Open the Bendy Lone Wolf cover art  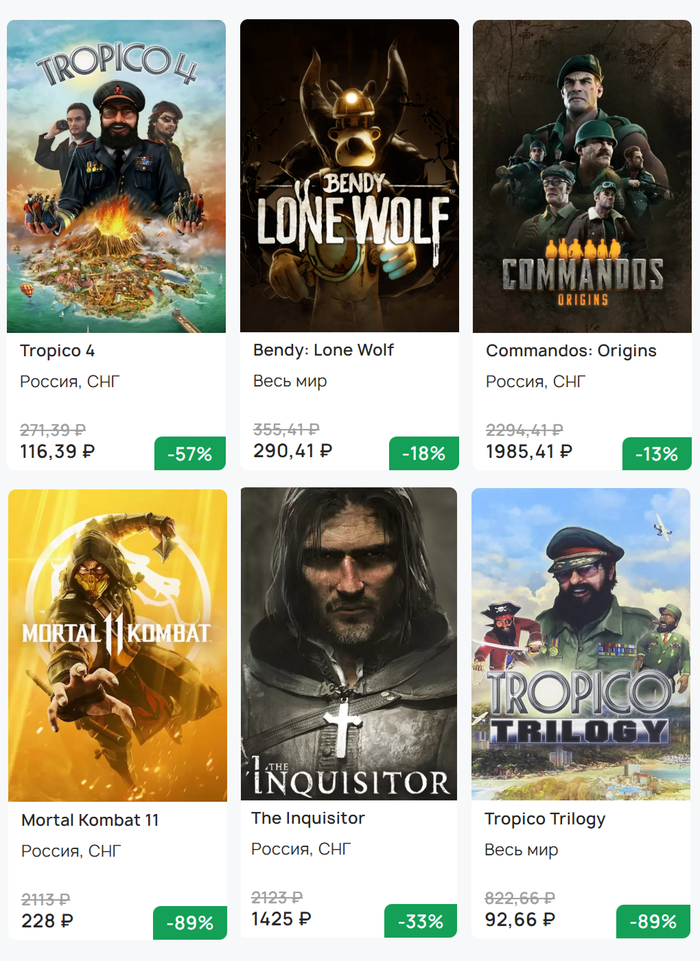click(349, 176)
